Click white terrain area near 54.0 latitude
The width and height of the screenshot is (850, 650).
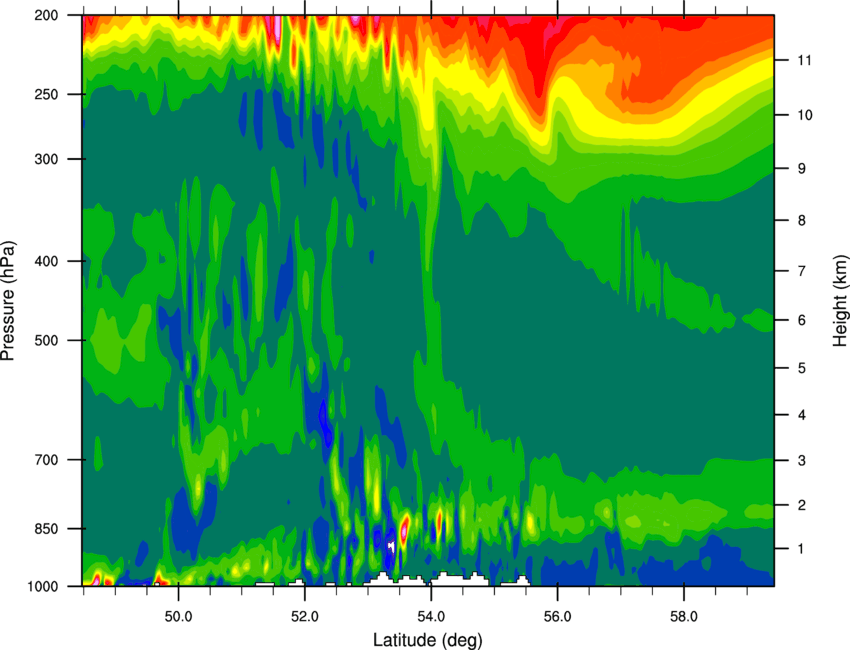tap(458, 580)
